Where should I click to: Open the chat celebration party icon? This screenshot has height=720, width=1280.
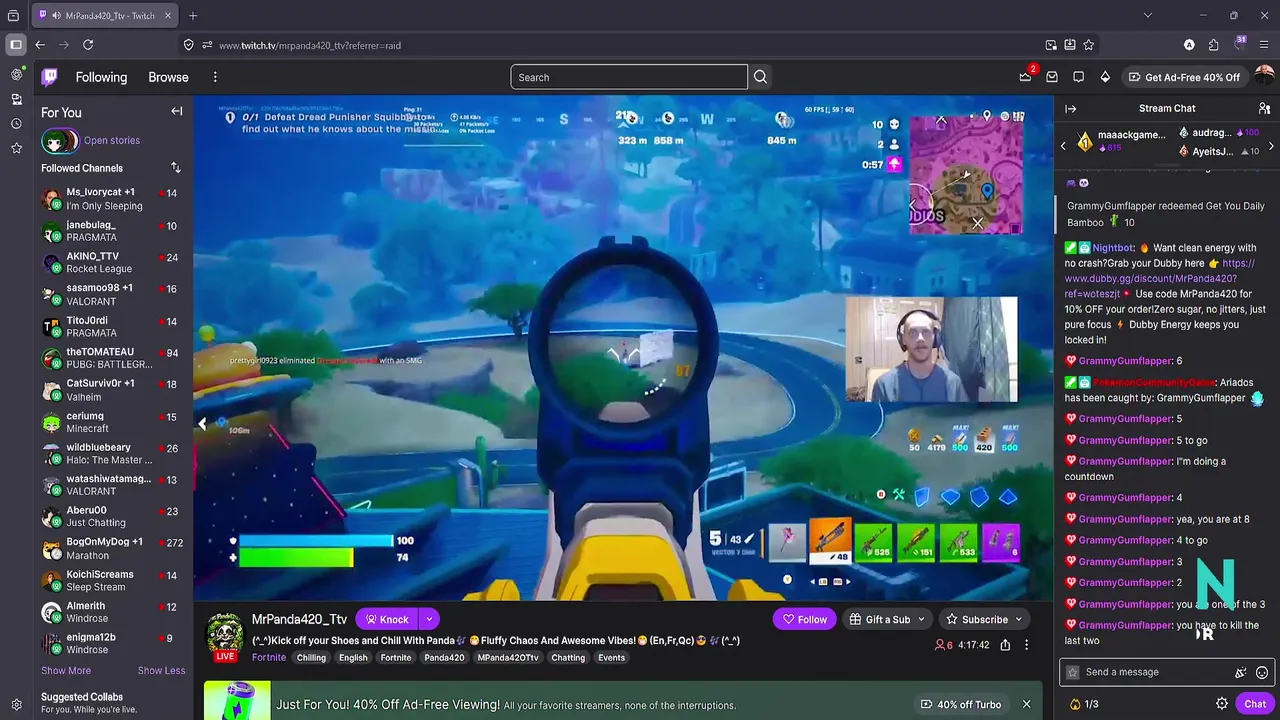point(1241,672)
